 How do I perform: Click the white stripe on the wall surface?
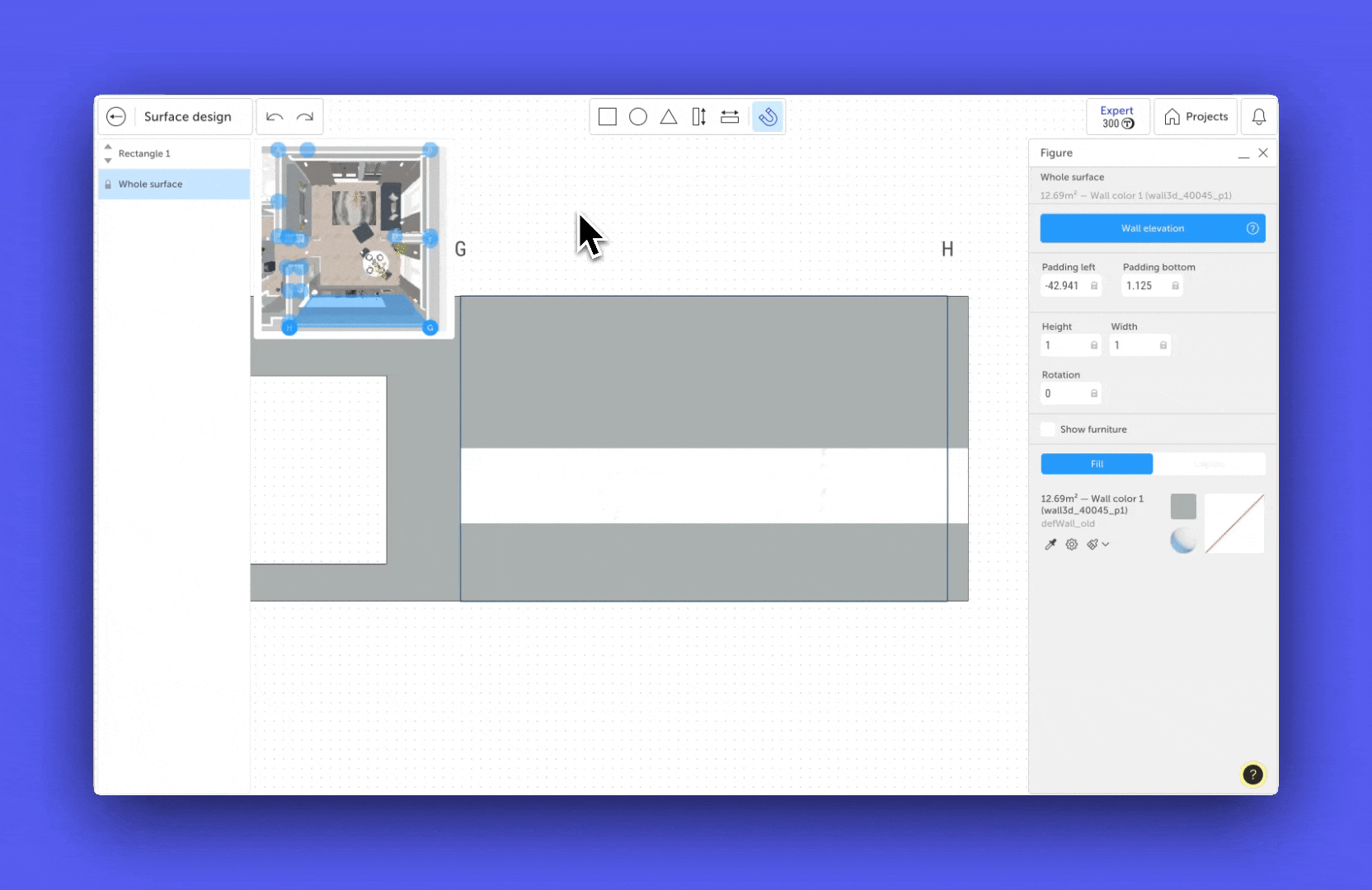[x=714, y=486]
